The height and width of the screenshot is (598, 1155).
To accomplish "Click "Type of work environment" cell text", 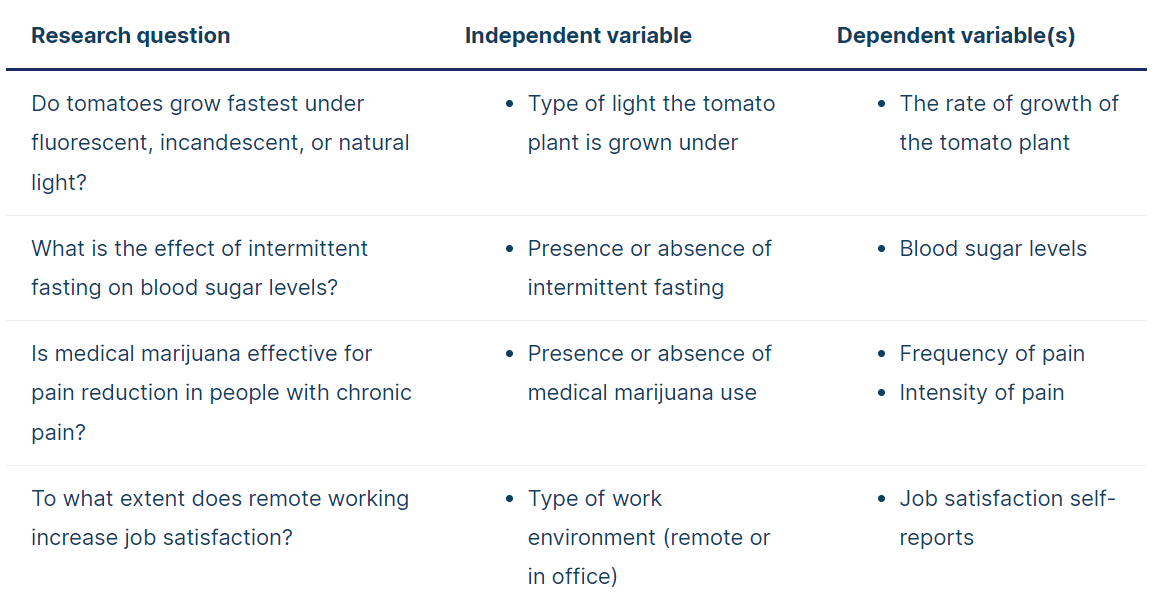I will click(x=649, y=537).
